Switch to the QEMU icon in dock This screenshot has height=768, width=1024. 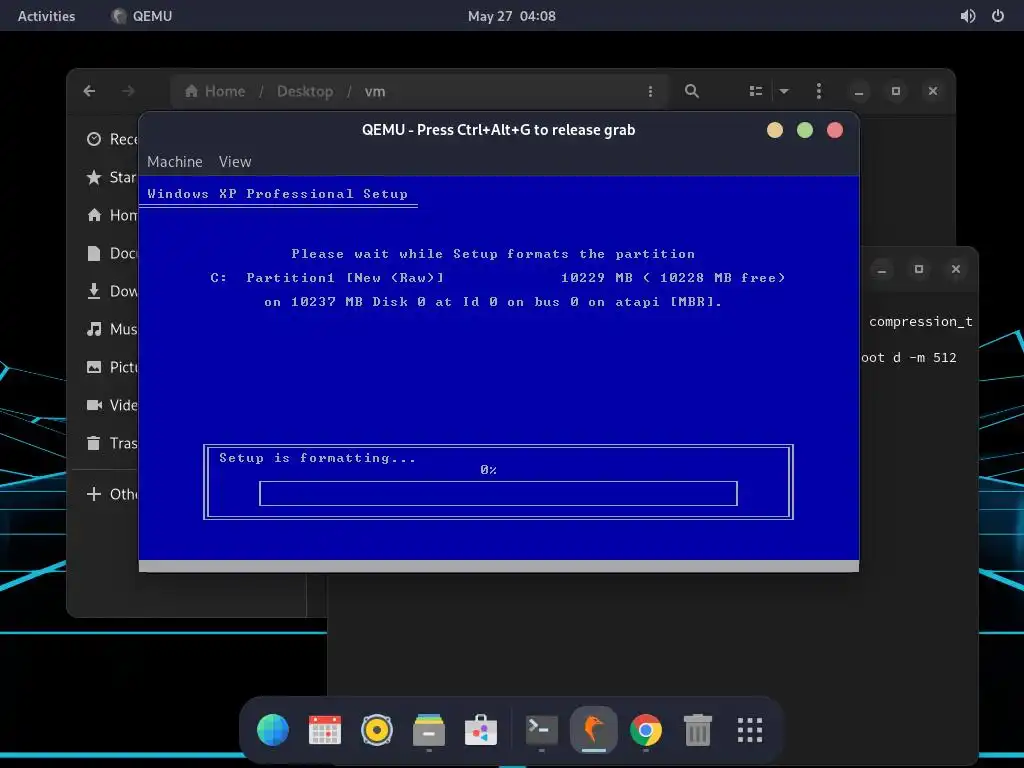594,729
